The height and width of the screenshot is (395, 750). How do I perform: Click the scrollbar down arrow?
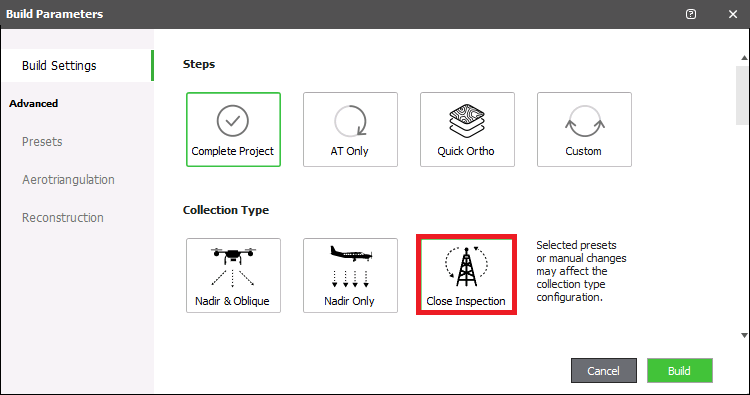pyautogui.click(x=744, y=335)
